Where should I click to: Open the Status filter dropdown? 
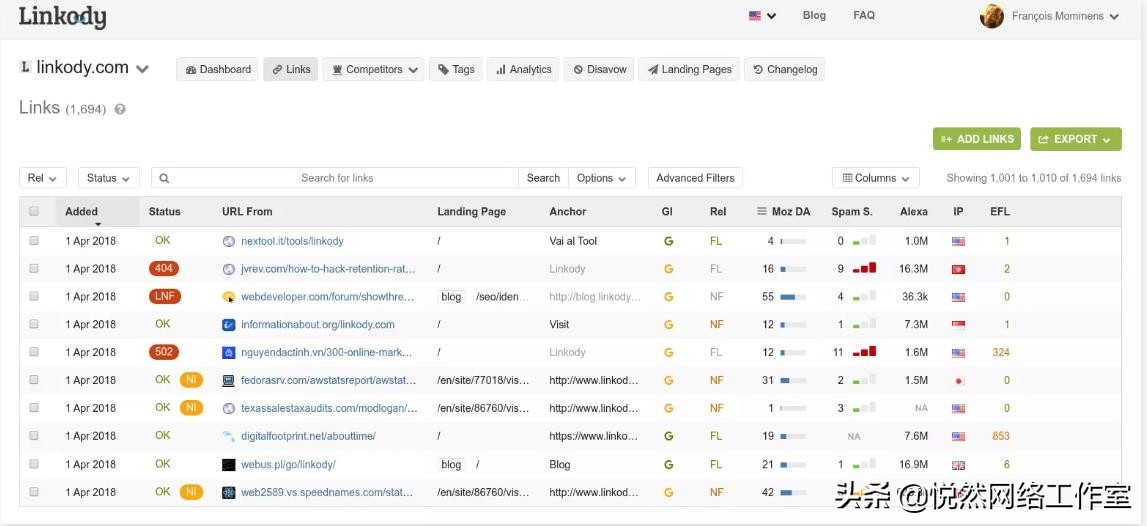[108, 178]
